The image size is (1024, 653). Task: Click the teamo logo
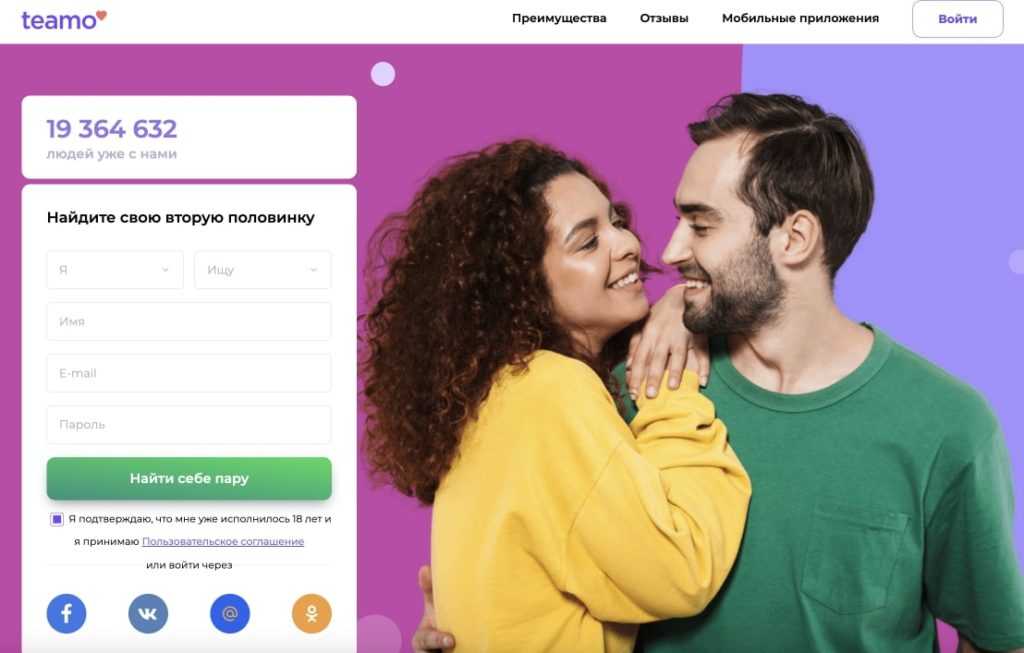tap(64, 20)
